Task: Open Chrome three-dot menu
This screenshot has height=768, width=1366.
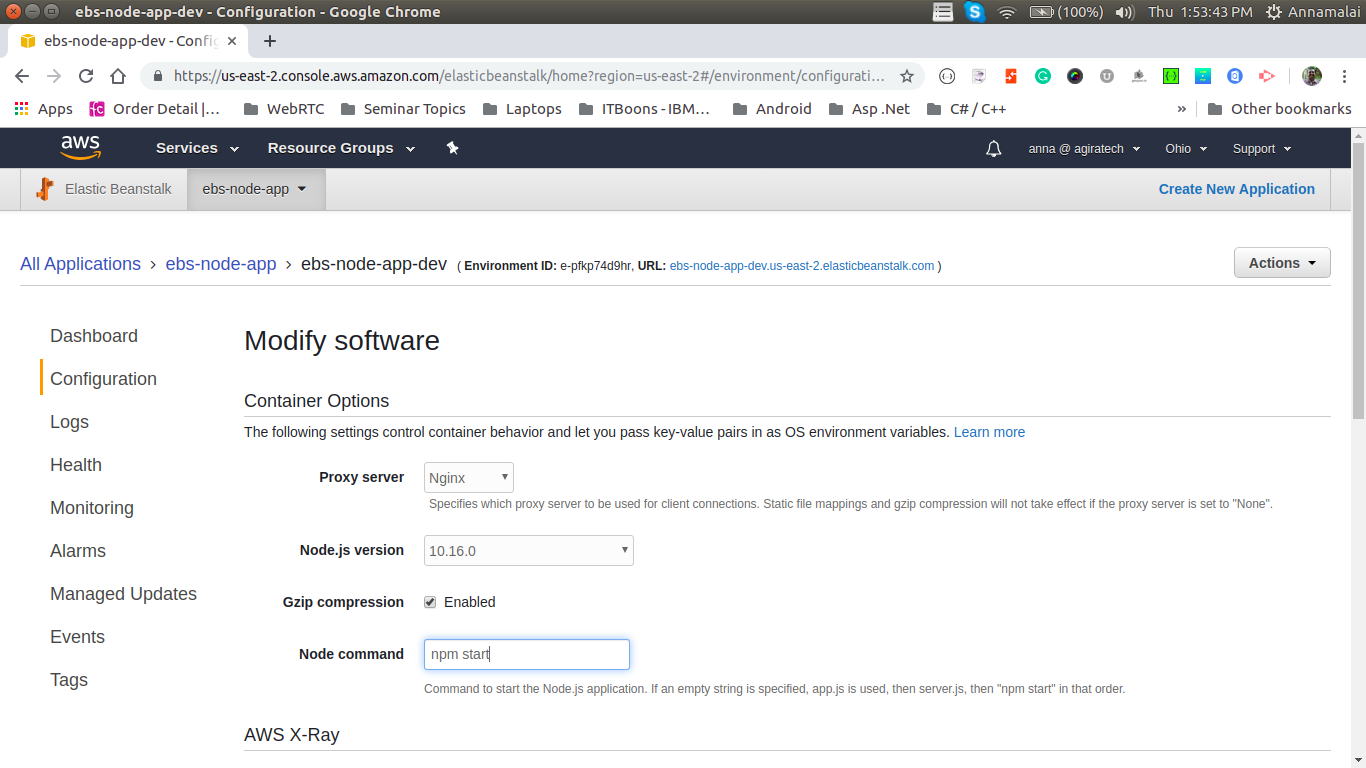Action: point(1345,76)
